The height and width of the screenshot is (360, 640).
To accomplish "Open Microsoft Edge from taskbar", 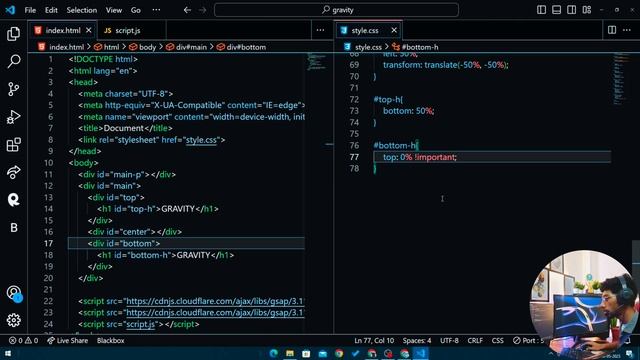I will tap(273, 353).
